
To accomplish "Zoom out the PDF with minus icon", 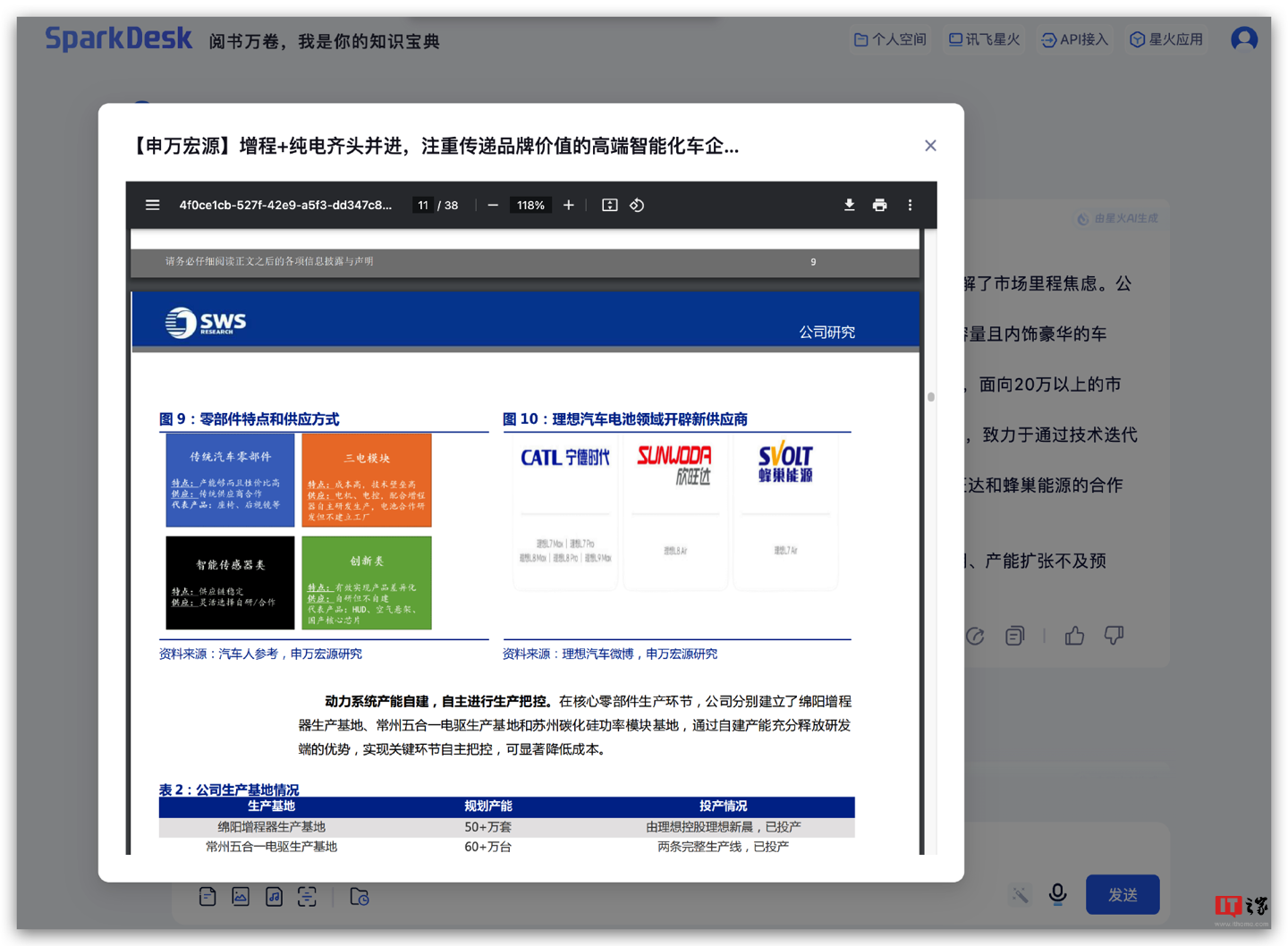I will click(493, 206).
